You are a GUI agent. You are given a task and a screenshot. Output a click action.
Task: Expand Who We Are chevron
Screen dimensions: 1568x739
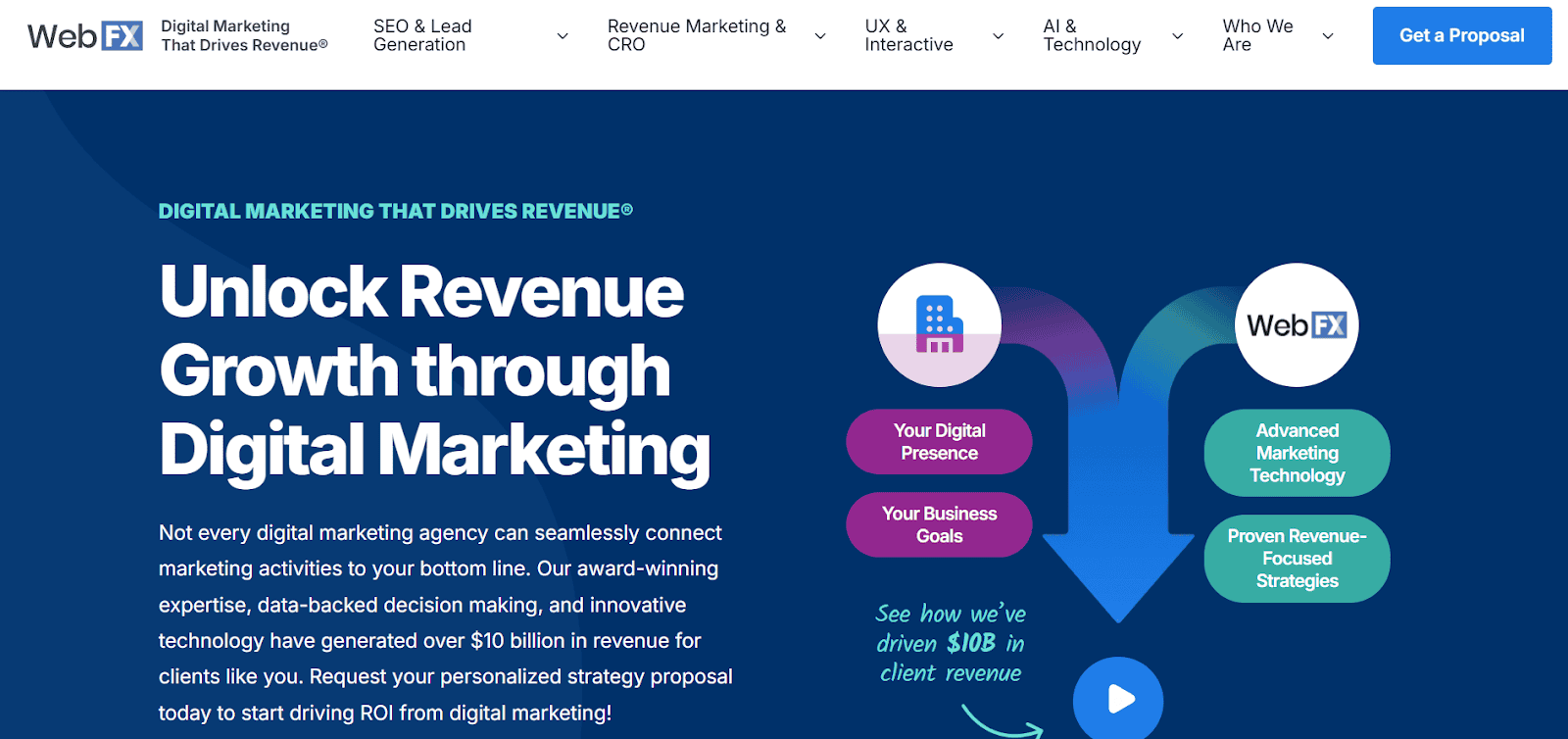coord(1328,36)
